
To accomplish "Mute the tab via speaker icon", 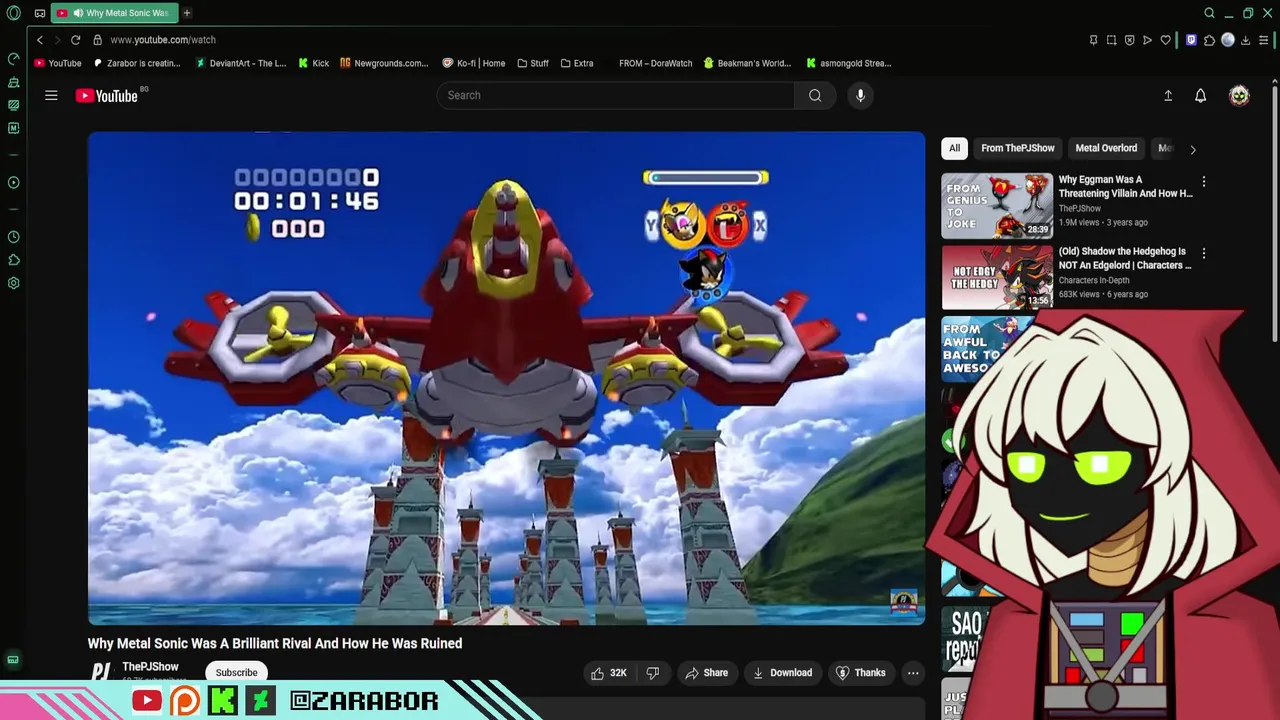I will [x=78, y=13].
